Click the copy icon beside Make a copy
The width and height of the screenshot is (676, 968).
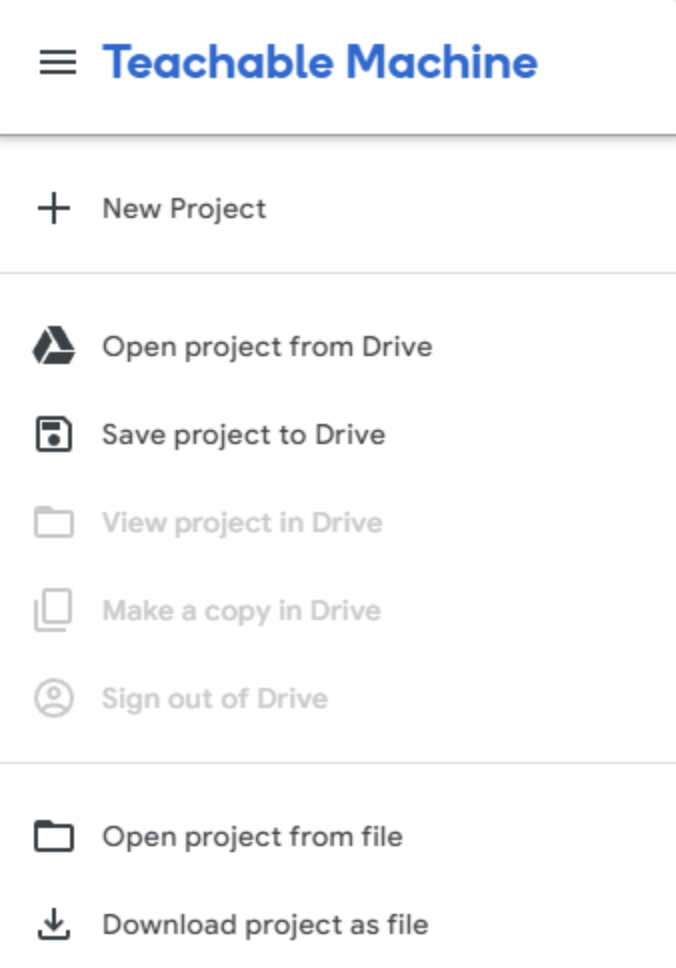(54, 611)
